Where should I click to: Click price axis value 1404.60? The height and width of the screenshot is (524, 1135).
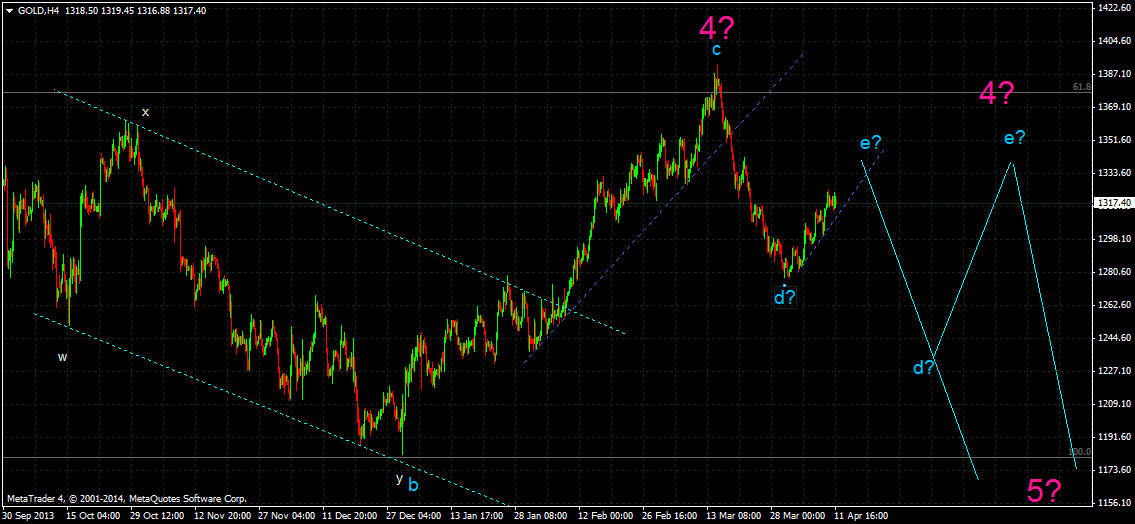(x=1113, y=41)
